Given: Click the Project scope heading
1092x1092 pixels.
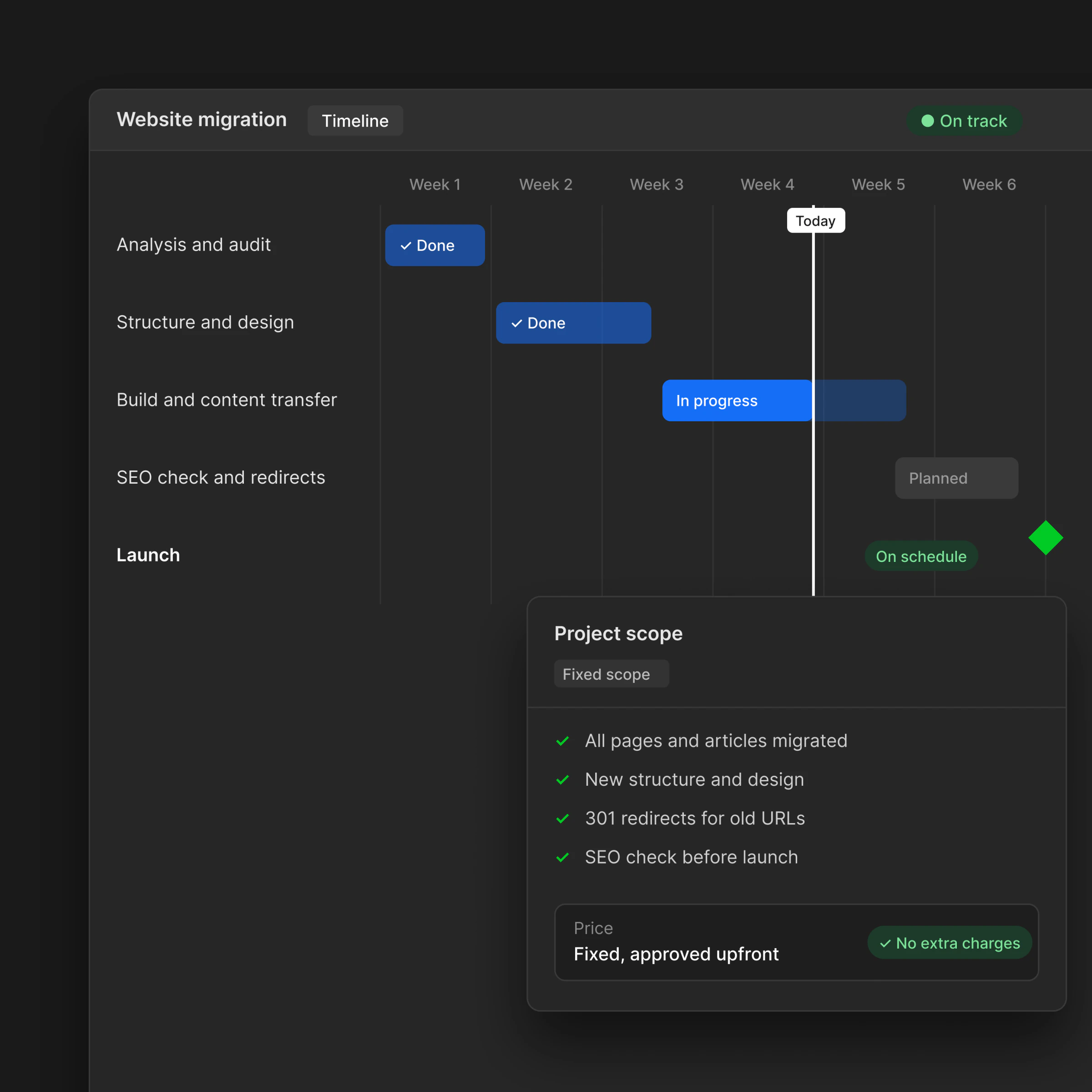Looking at the screenshot, I should click(x=618, y=634).
